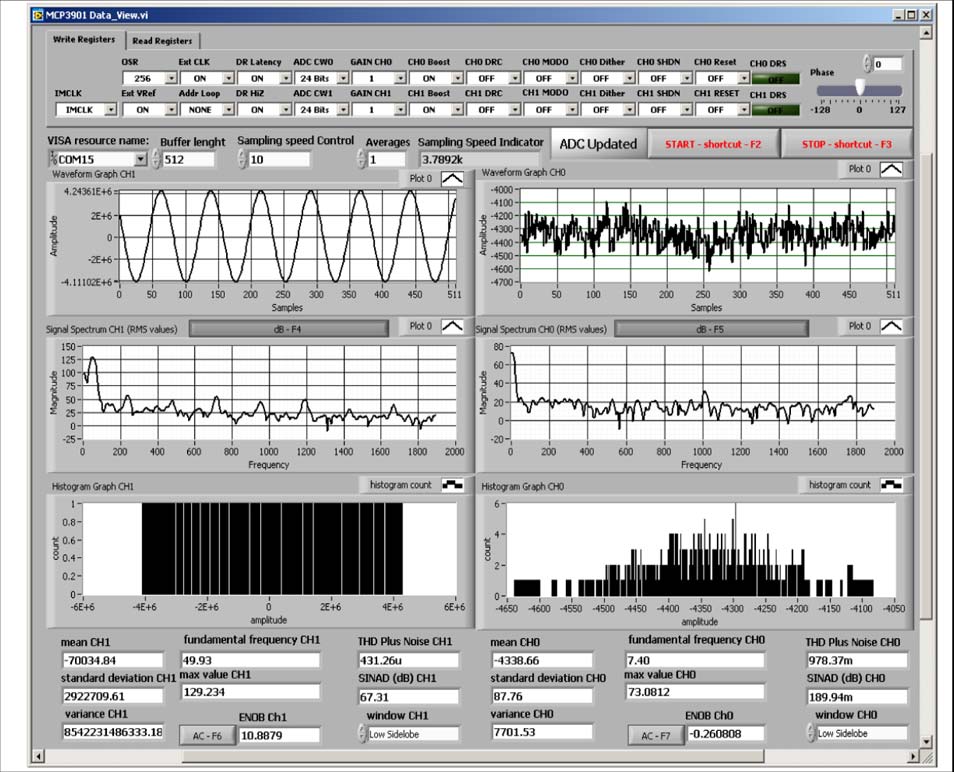Click the Buffer length input field
This screenshot has height=772, width=954.
[189, 159]
